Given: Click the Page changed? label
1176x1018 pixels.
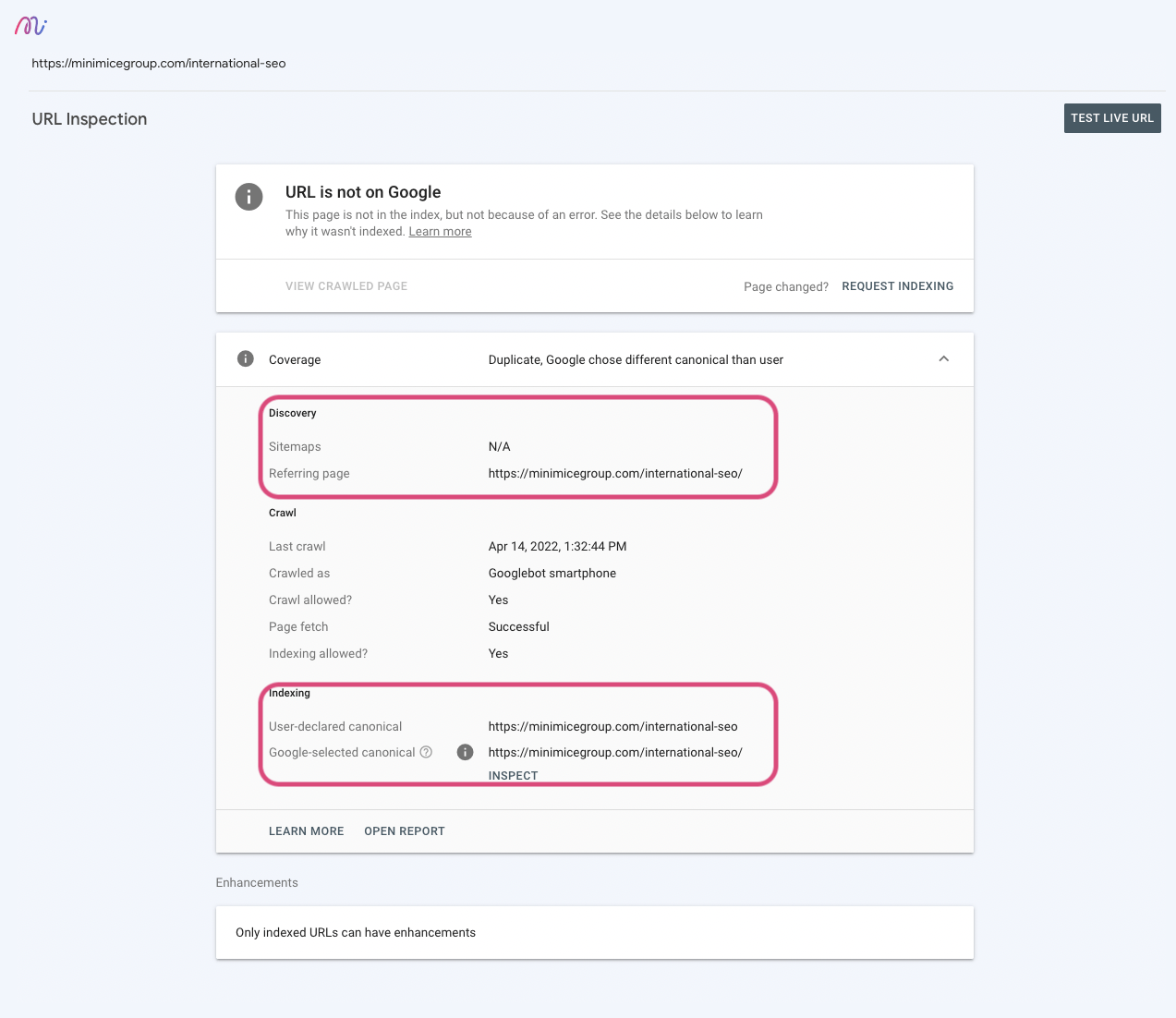Looking at the screenshot, I should [786, 286].
